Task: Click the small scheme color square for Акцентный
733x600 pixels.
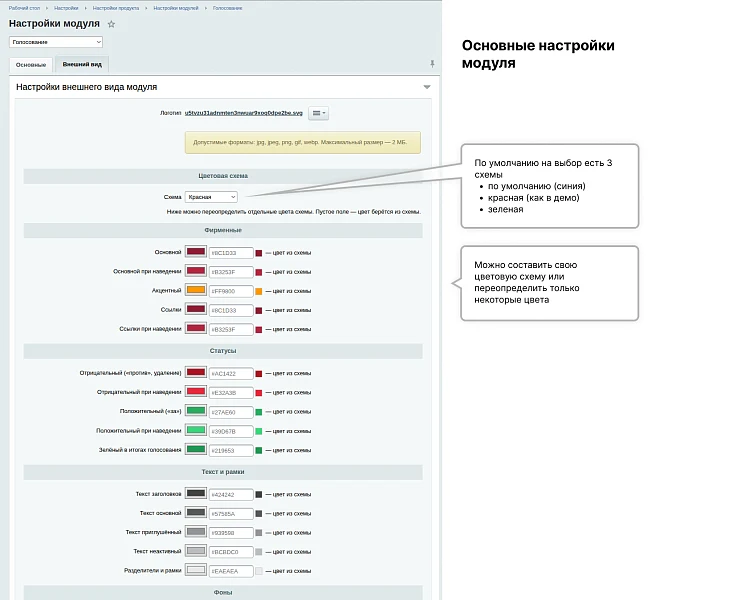Action: (x=259, y=291)
